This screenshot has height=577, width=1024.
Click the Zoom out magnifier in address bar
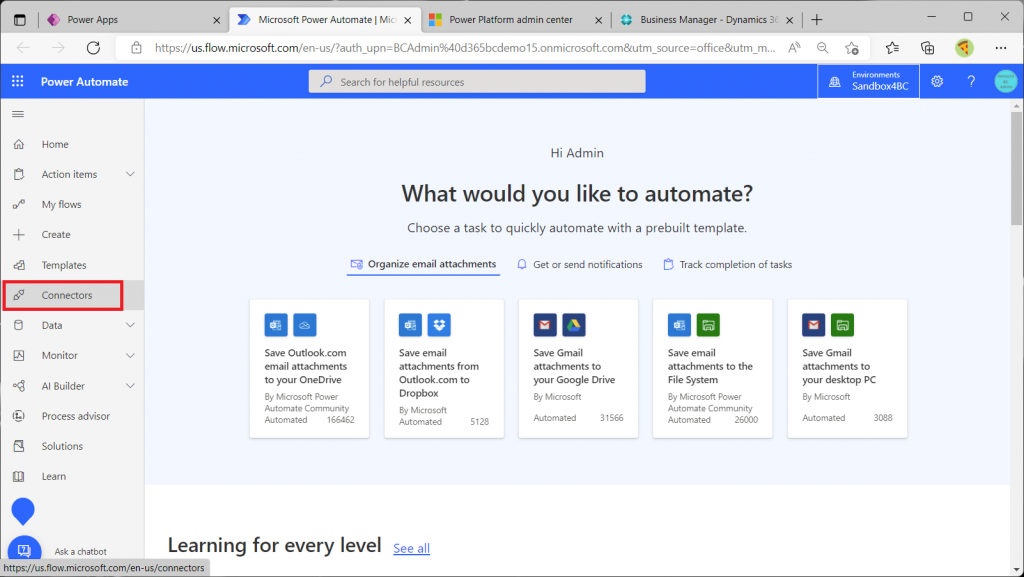pos(823,48)
